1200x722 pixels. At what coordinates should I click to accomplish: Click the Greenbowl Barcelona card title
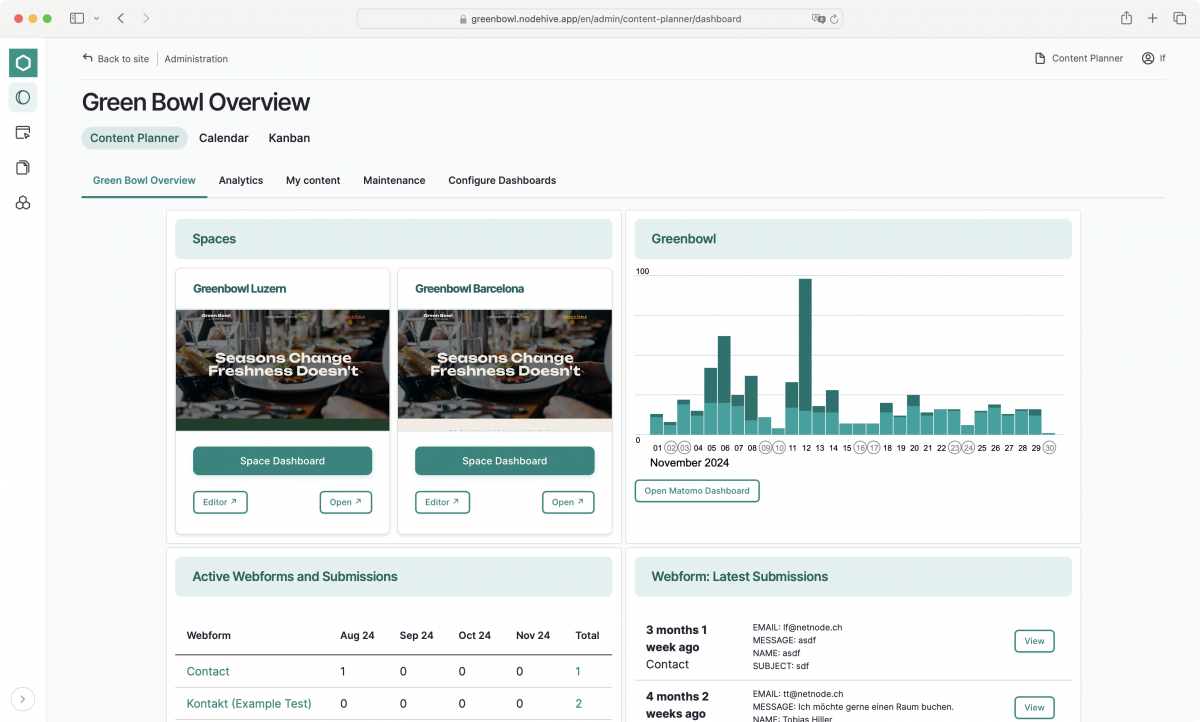coord(470,289)
